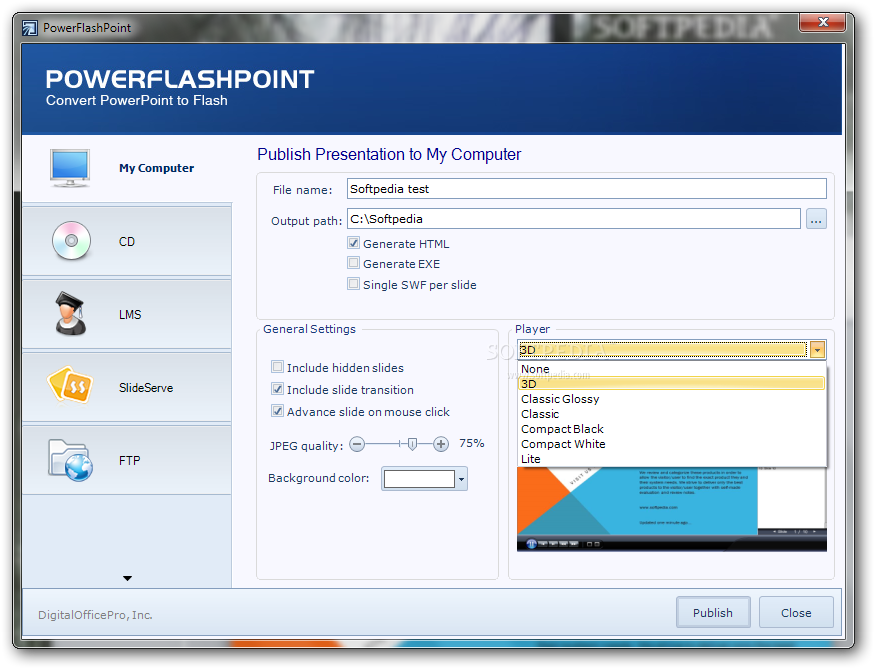Click the Close button
This screenshot has height=669, width=875.
pyautogui.click(x=796, y=613)
